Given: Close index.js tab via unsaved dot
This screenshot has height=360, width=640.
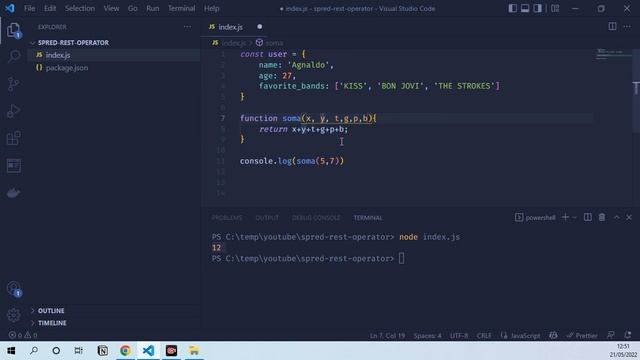Looking at the screenshot, I should point(260,27).
